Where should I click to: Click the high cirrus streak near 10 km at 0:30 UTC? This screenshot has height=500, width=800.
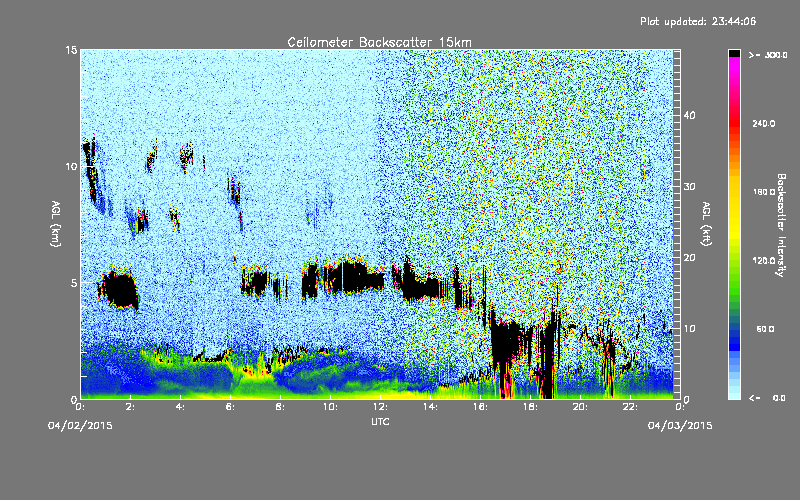click(x=90, y=171)
